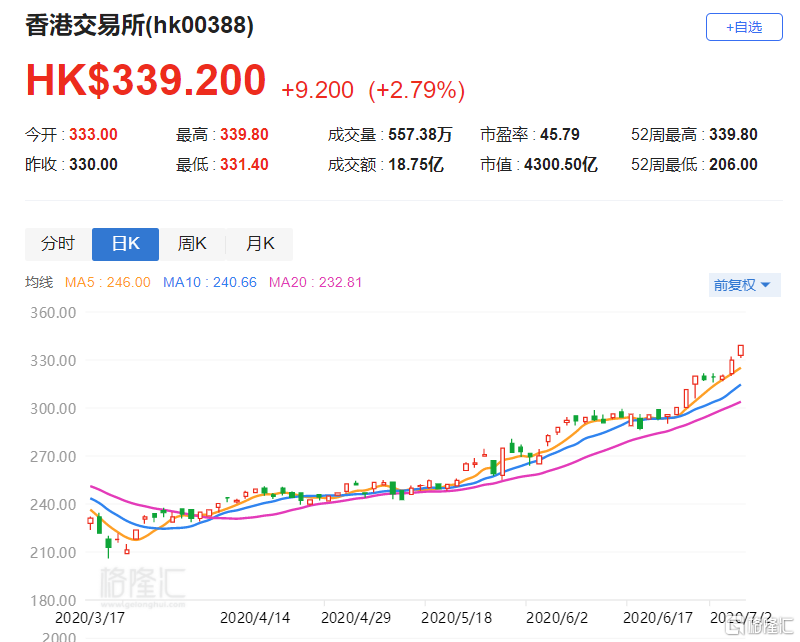The image size is (800, 642).
Task: Click the 2020/6/17 date axis label
Action: click(658, 618)
